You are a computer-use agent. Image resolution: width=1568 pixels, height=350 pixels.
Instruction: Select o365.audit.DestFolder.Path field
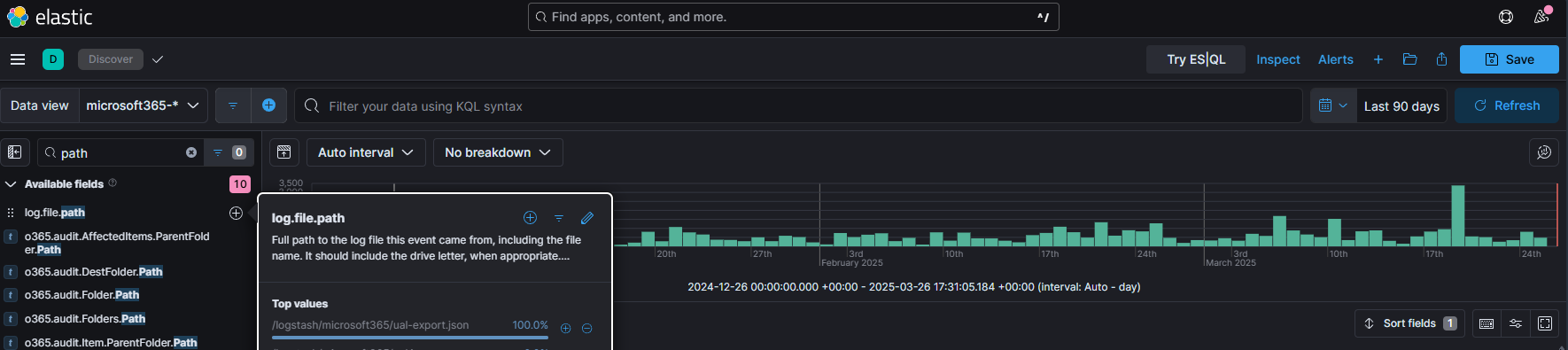tap(93, 272)
